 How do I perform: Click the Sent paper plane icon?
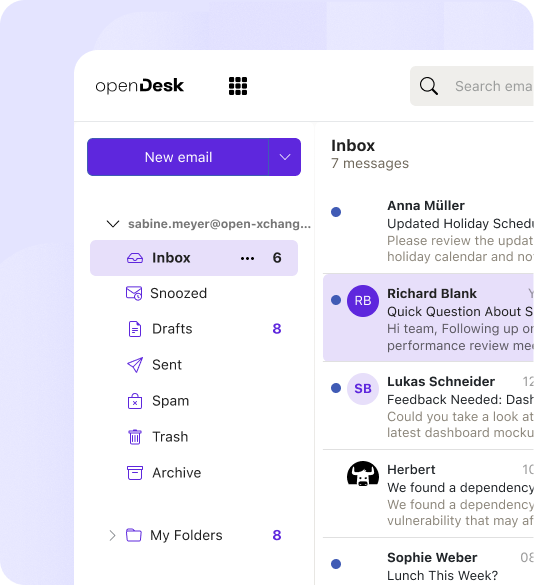click(135, 365)
